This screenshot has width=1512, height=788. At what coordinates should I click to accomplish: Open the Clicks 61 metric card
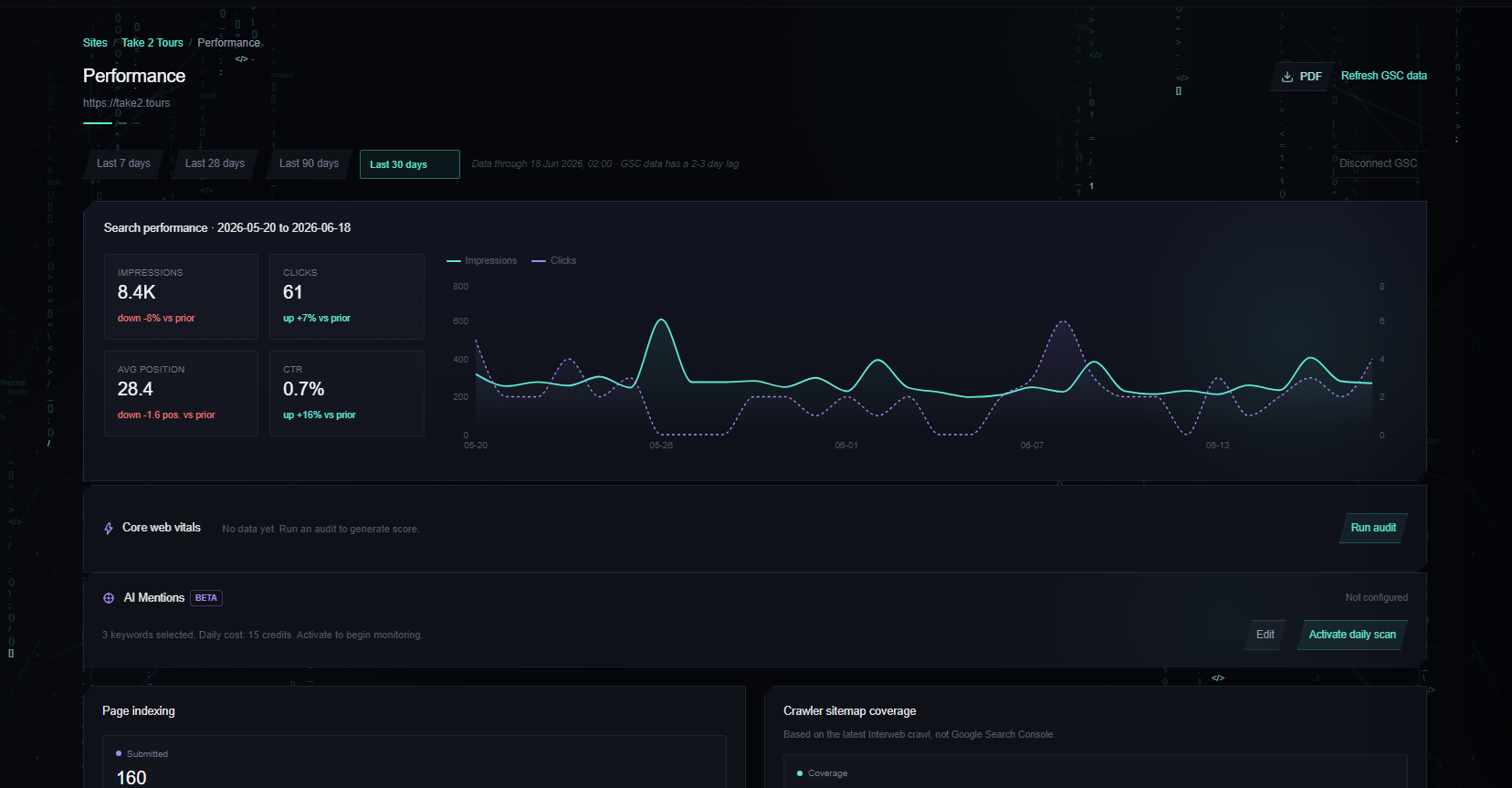pos(347,297)
